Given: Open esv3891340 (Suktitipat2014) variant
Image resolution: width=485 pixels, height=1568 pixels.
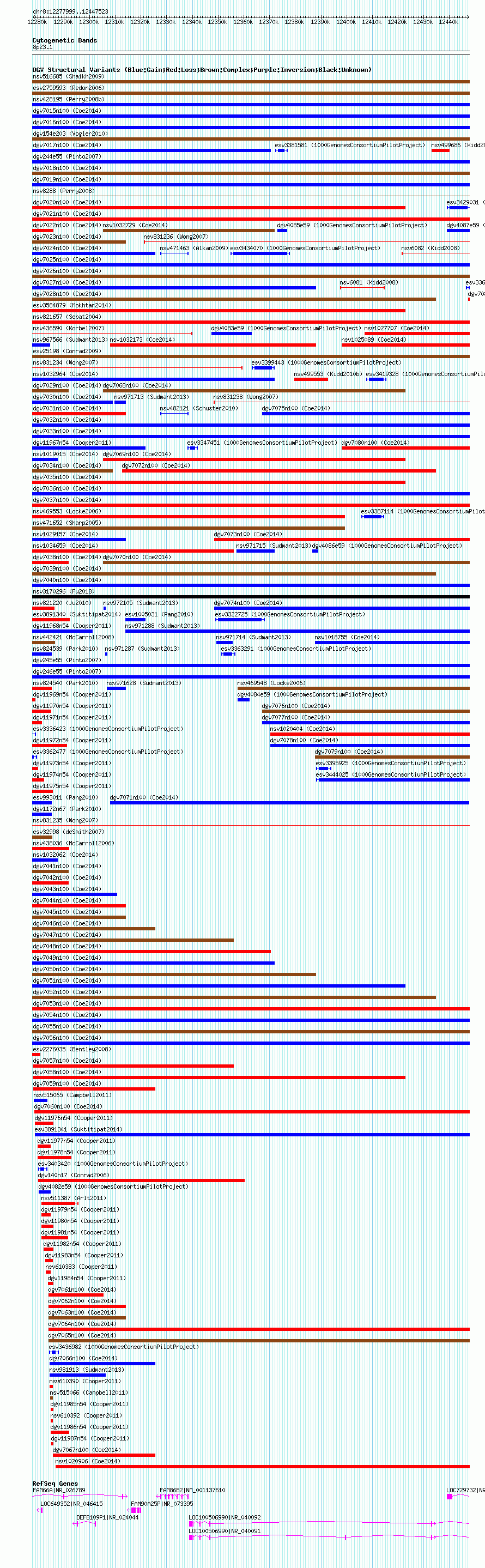Looking at the screenshot, I should click(x=77, y=614).
